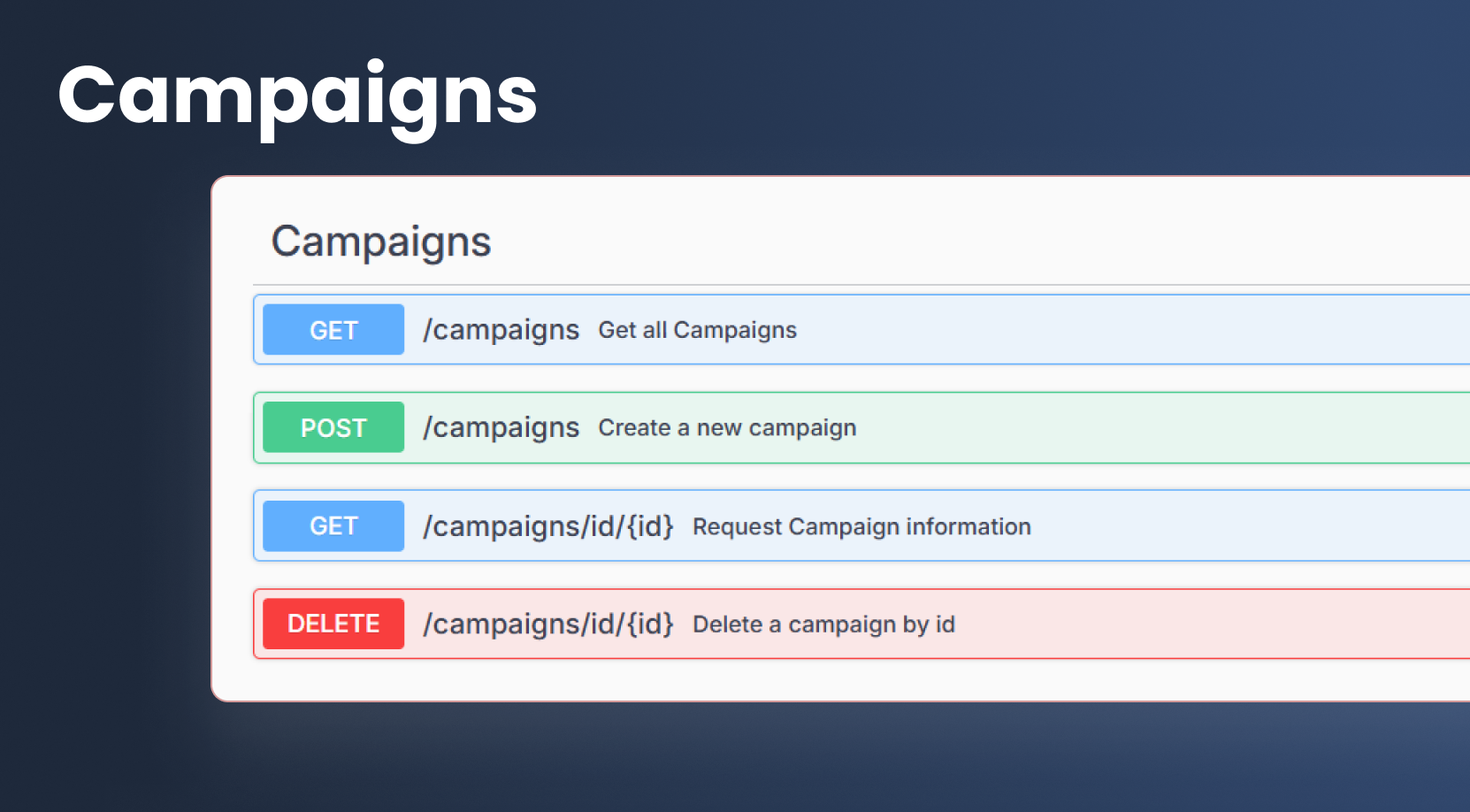Click the GET badge for Get all Campaigns
The height and width of the screenshot is (812, 1470).
coord(333,330)
